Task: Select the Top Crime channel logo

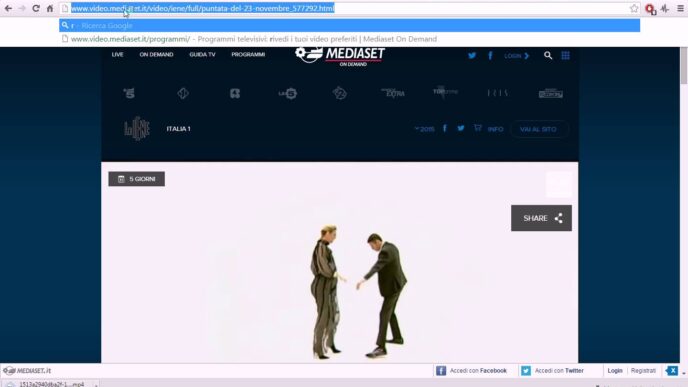Action: pyautogui.click(x=445, y=92)
